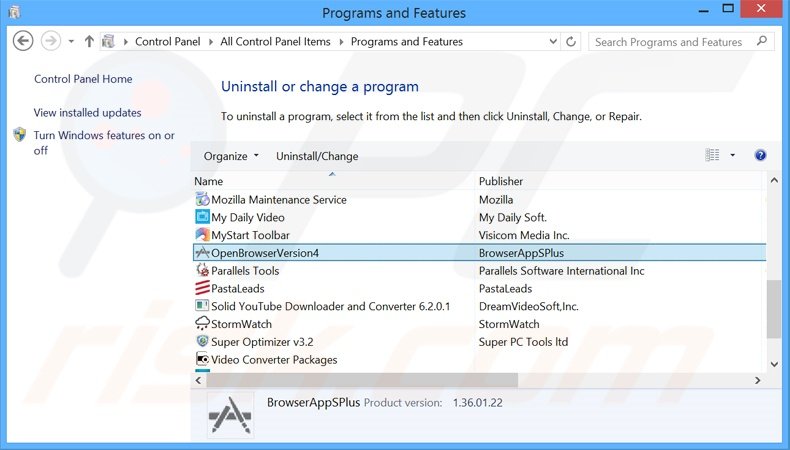
Task: Focus the Search Programs and Features box
Action: click(681, 42)
